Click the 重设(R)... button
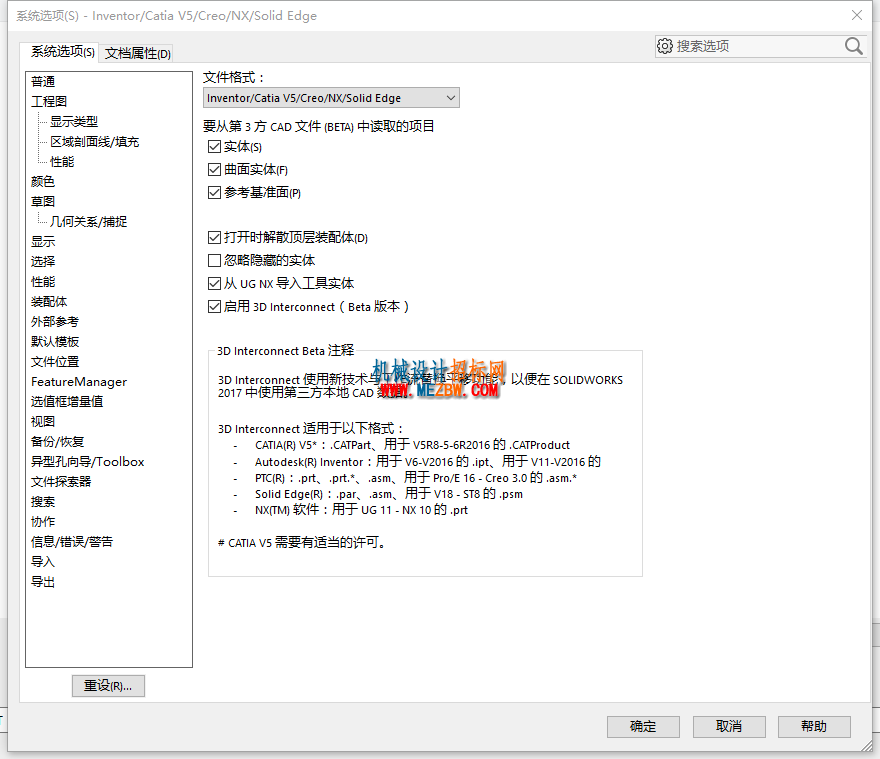 tap(108, 686)
